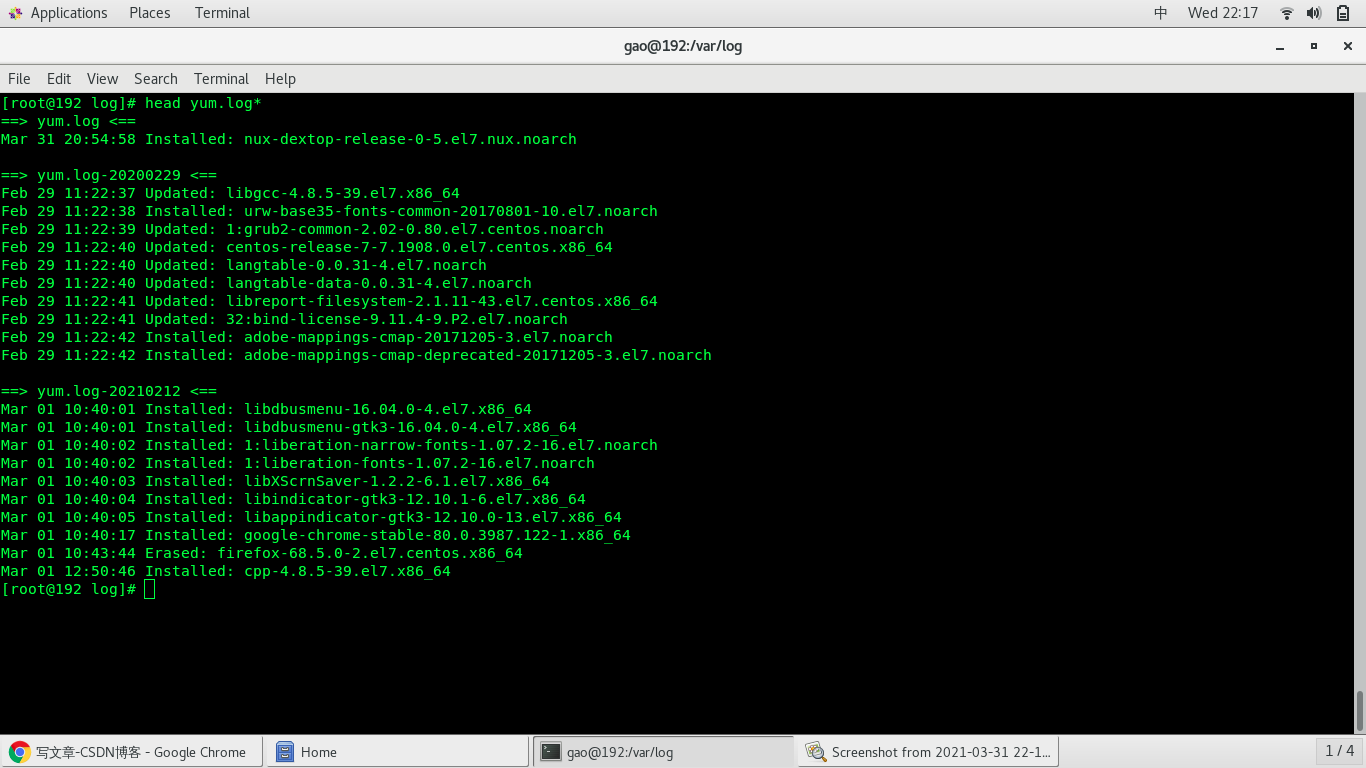Screen dimensions: 1366x768
Task: Click the terminal prompt cursor
Action: [x=149, y=589]
